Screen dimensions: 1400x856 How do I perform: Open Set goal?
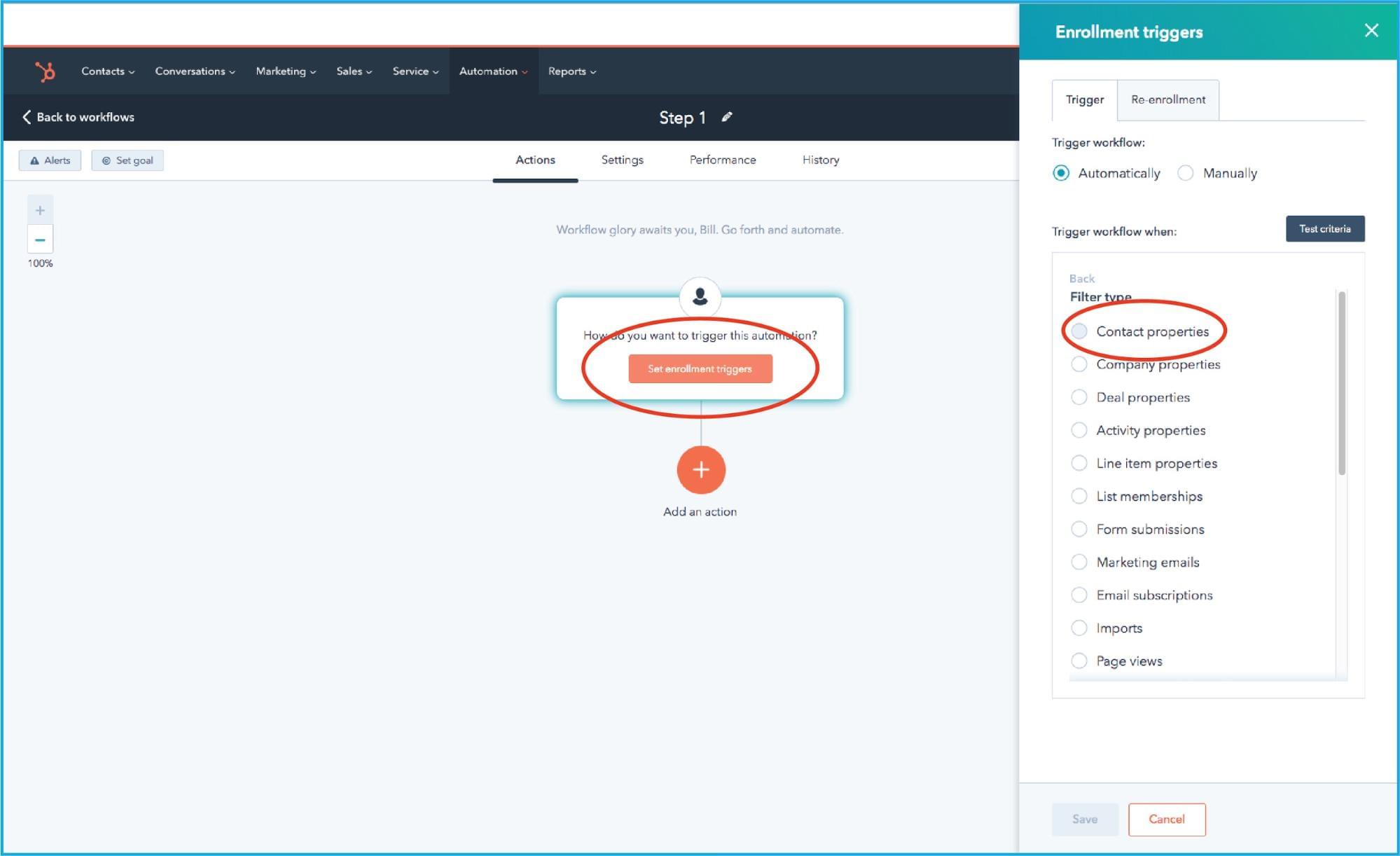127,160
